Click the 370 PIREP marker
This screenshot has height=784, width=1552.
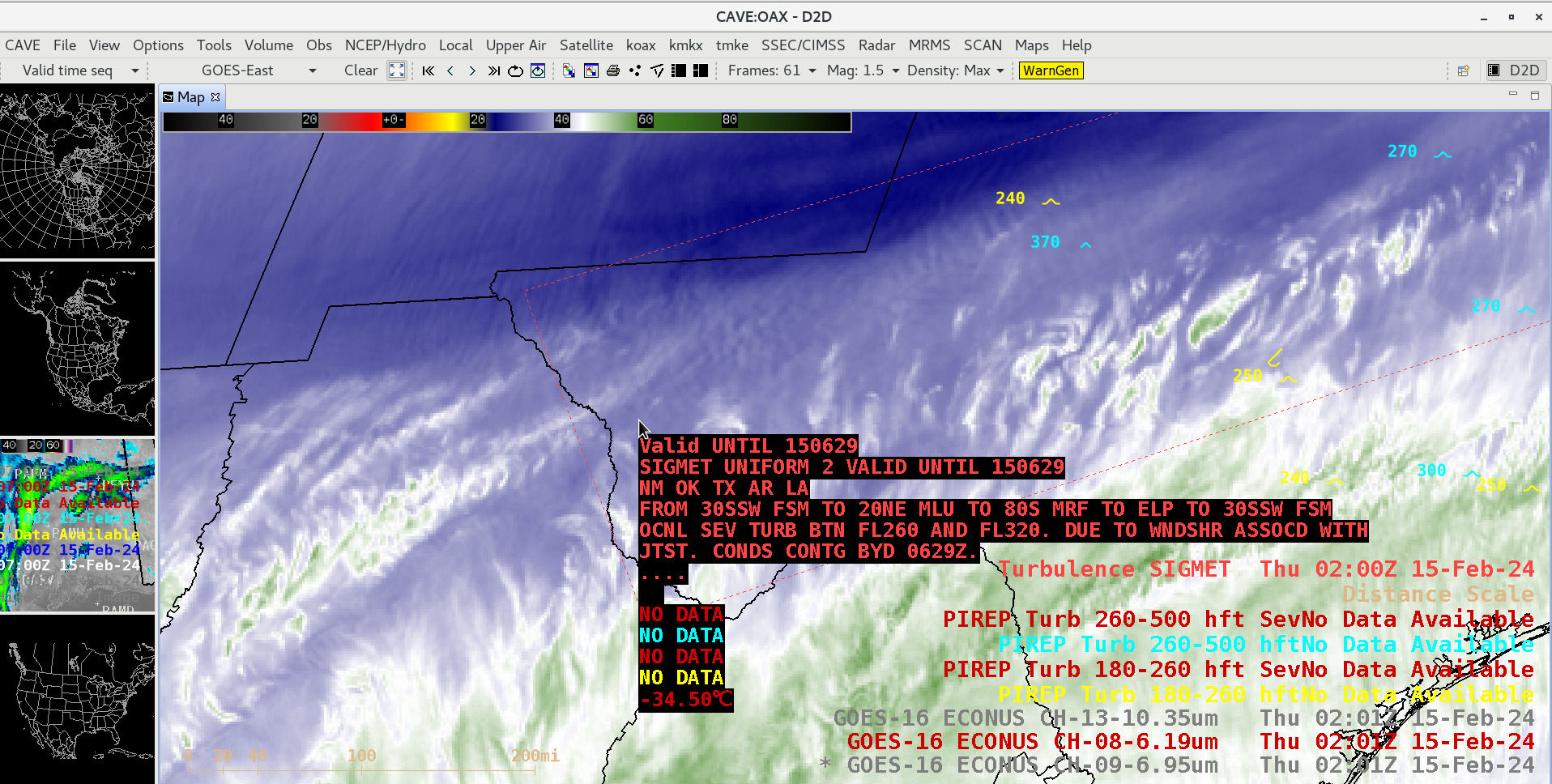click(x=1060, y=242)
